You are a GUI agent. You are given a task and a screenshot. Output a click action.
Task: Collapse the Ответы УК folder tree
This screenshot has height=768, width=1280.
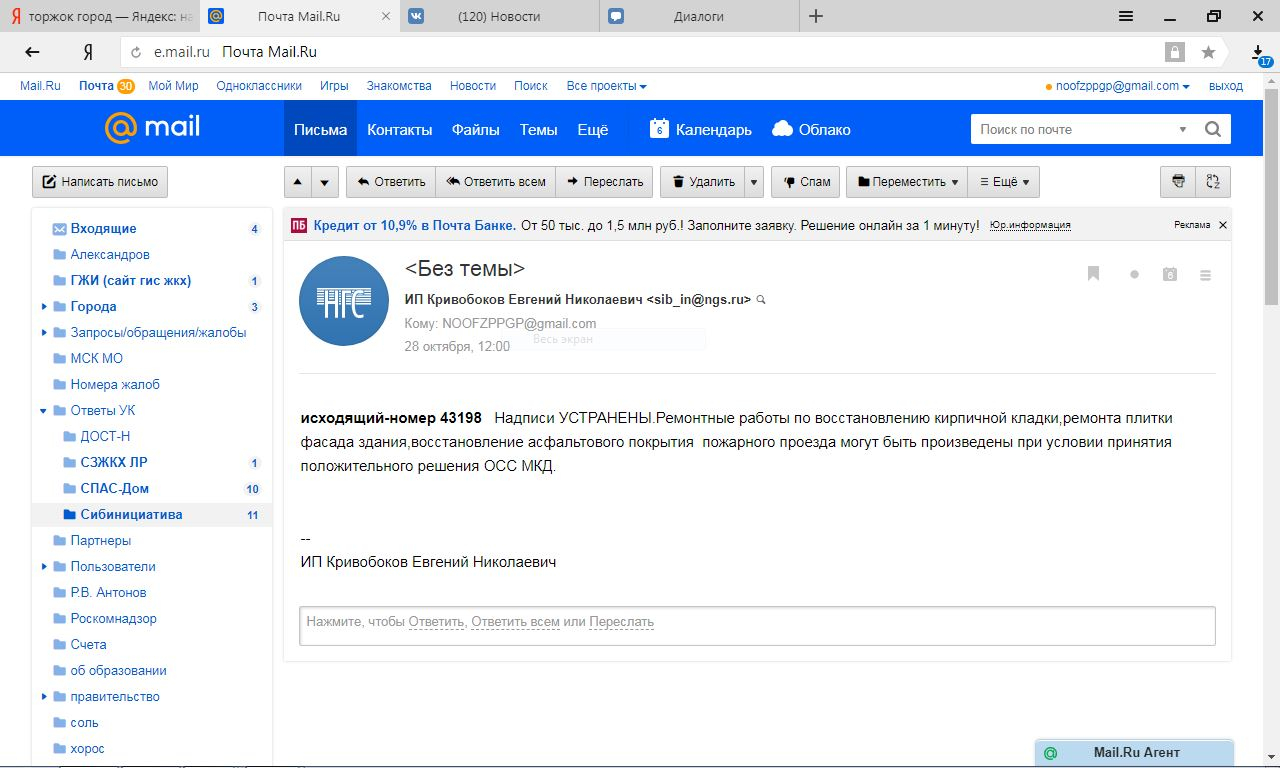(44, 411)
